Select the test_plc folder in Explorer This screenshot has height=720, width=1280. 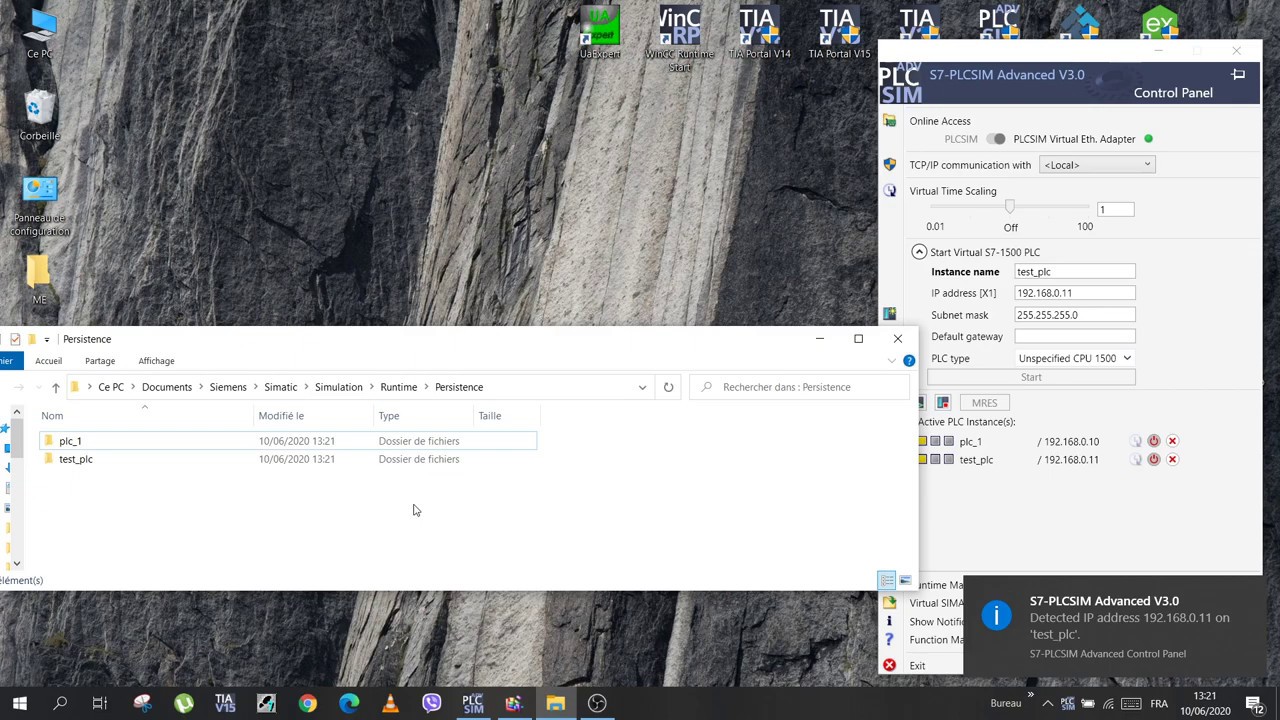[x=288, y=459]
